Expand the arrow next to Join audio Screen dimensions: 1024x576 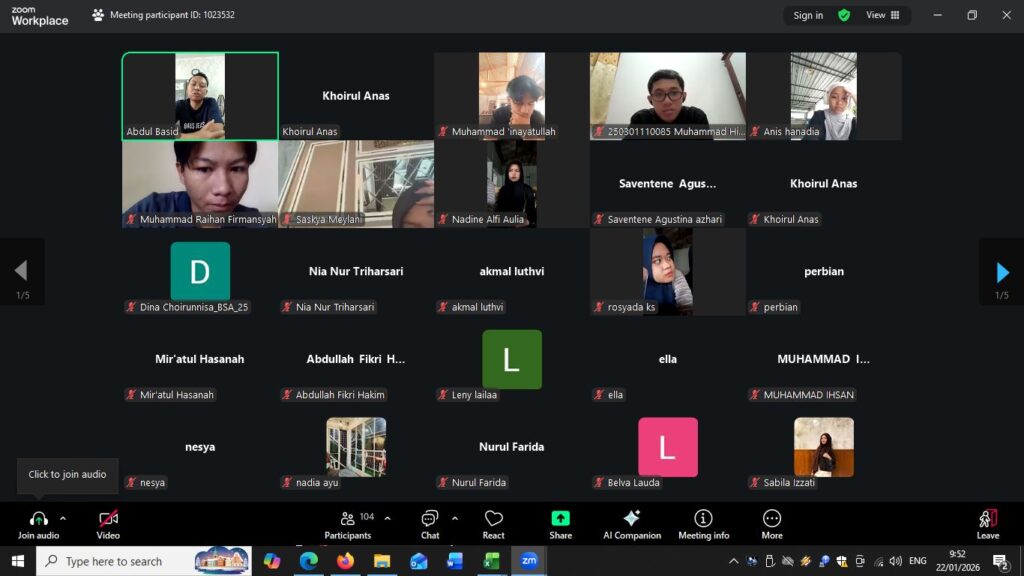point(63,518)
